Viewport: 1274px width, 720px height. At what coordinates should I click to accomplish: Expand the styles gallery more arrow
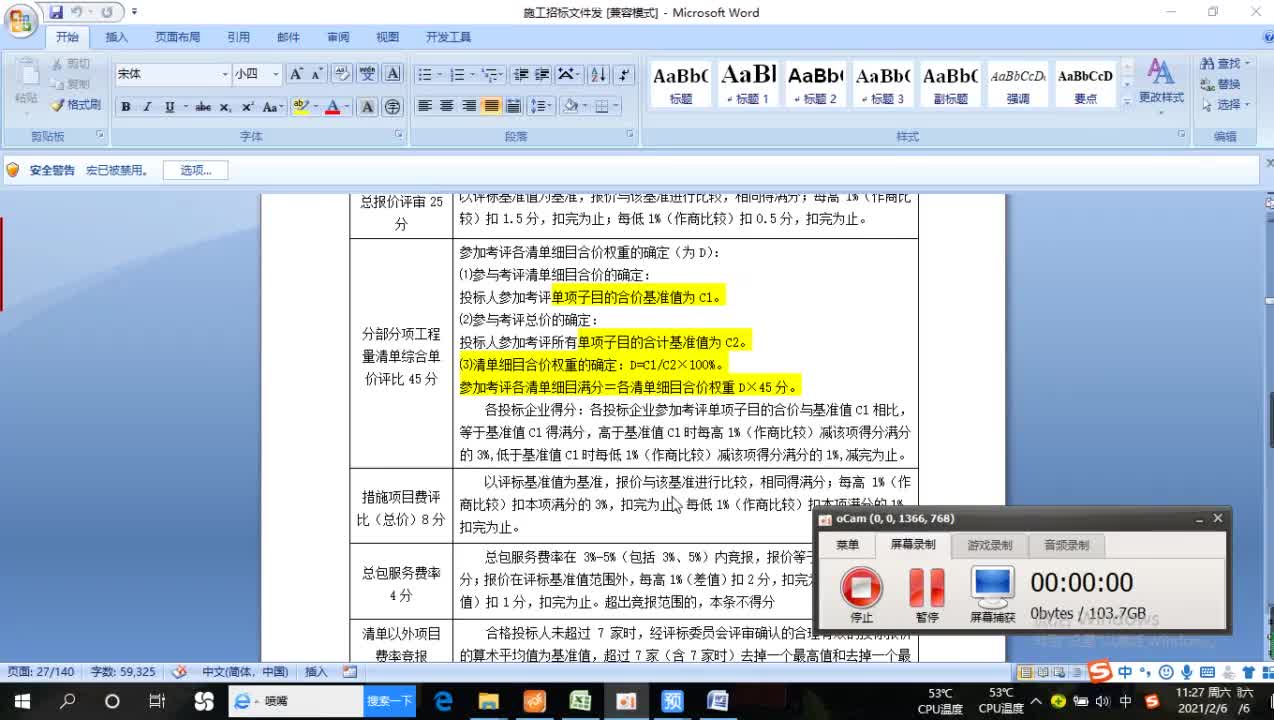pyautogui.click(x=1127, y=101)
